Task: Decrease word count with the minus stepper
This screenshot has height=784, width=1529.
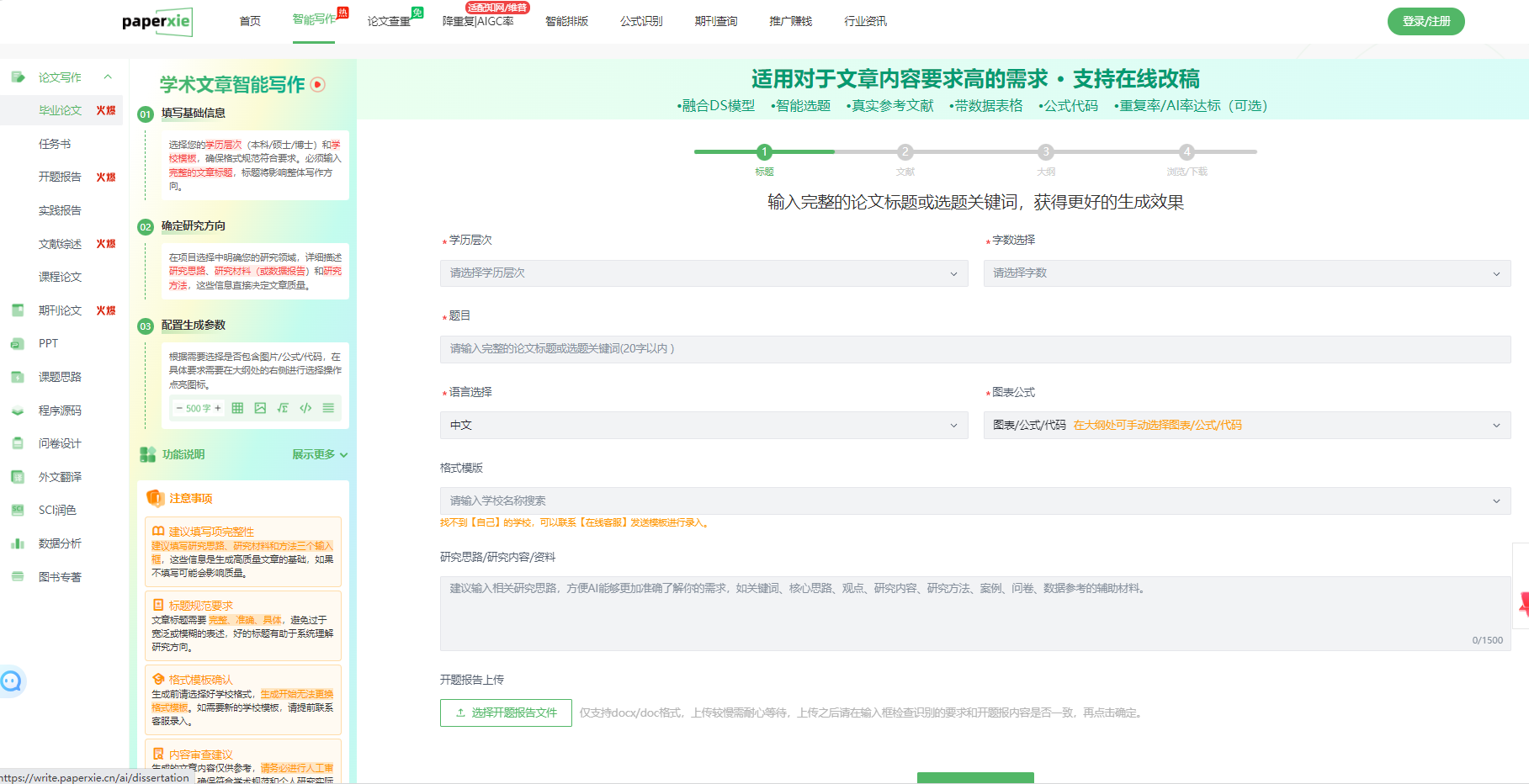Action: [x=179, y=408]
